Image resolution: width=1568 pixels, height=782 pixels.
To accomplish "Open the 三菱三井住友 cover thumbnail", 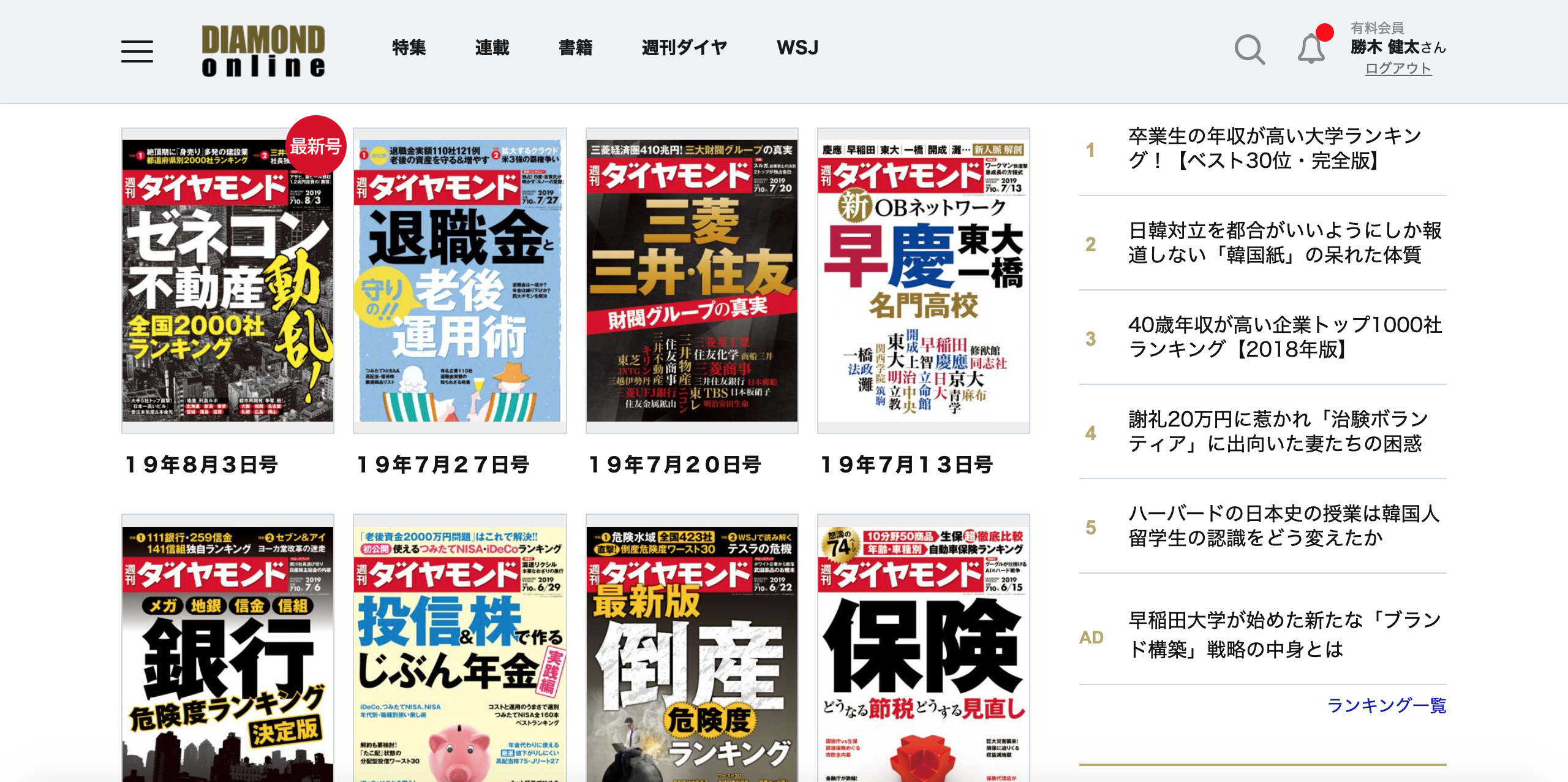I will 692,281.
